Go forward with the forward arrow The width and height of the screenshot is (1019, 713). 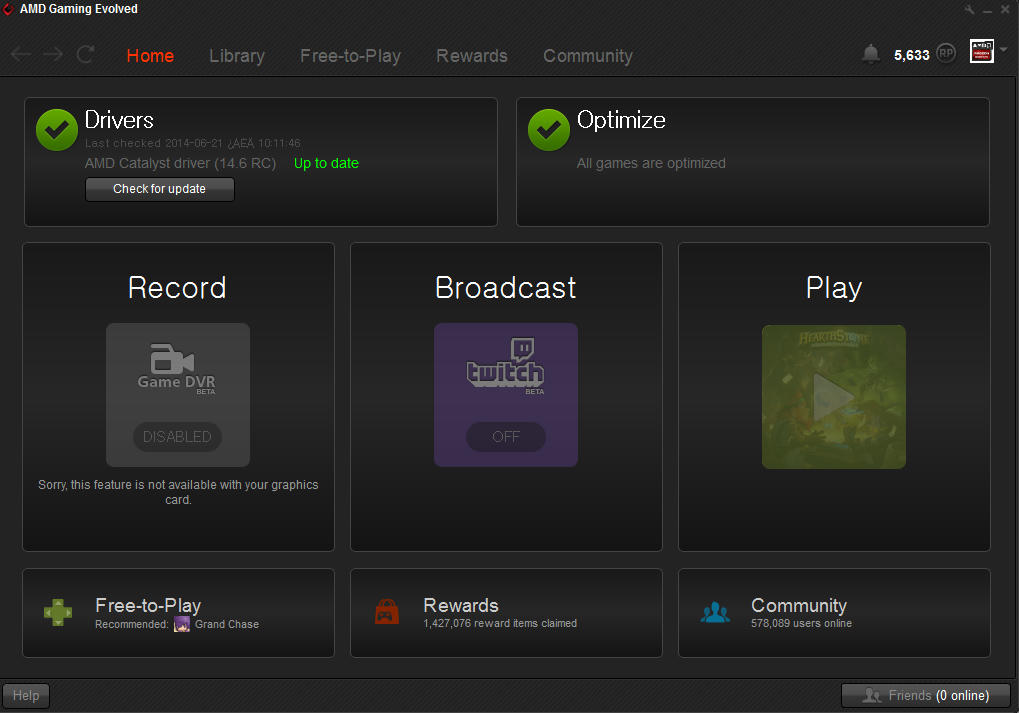[53, 55]
